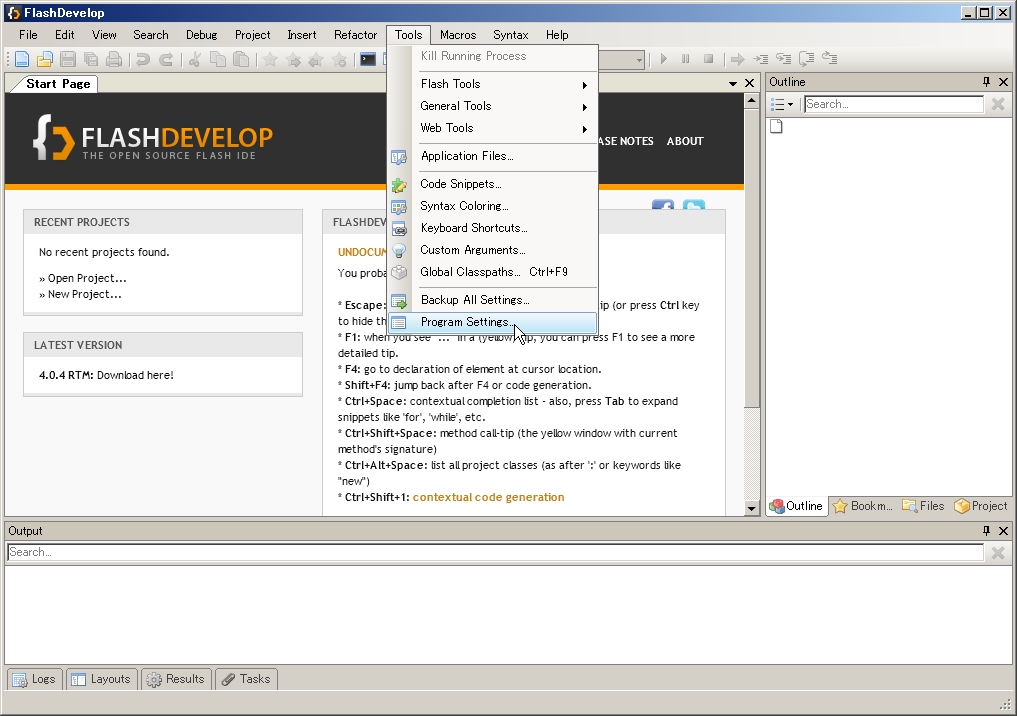1017x716 pixels.
Task: Expand the Web Tools submenu
Action: tap(493, 128)
